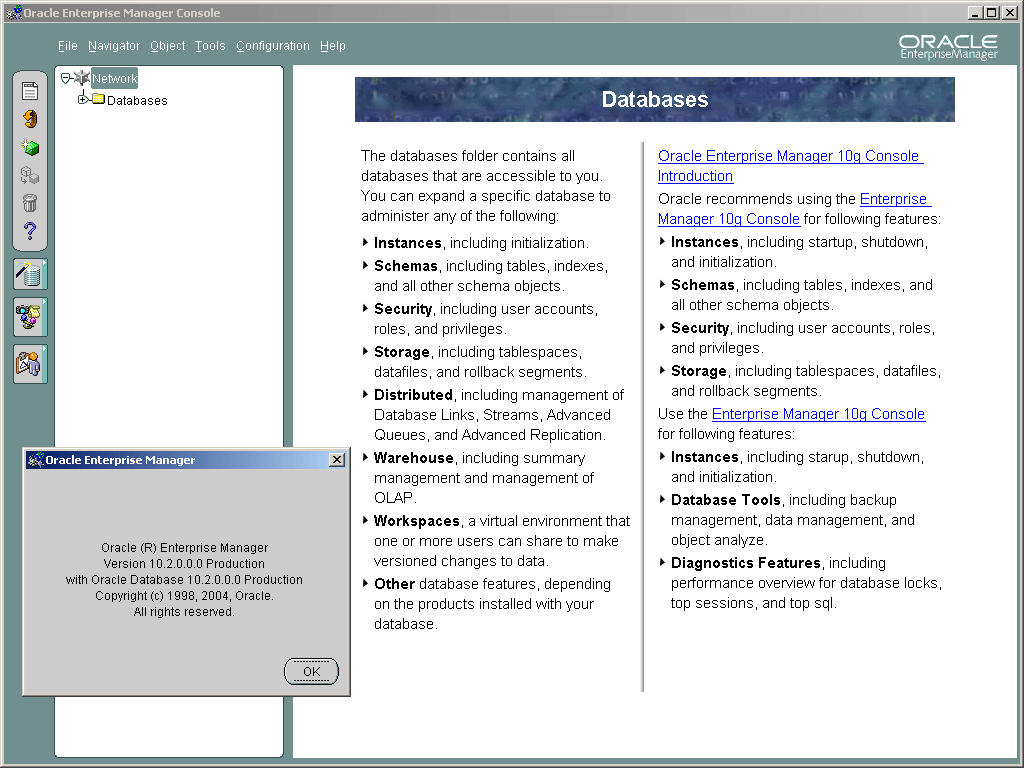The image size is (1024, 768).
Task: Click 'with Oracle Database 10.2.0.0.0 Production' text
Action: point(184,580)
